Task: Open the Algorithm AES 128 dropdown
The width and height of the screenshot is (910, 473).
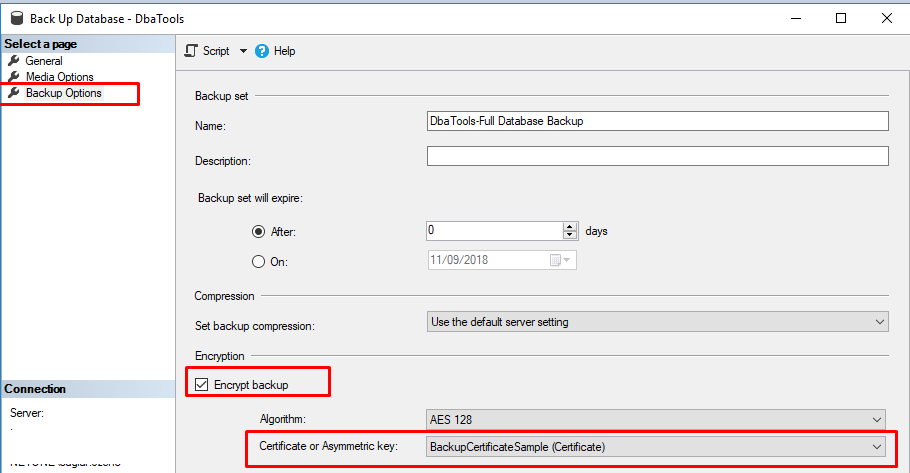Action: [876, 419]
